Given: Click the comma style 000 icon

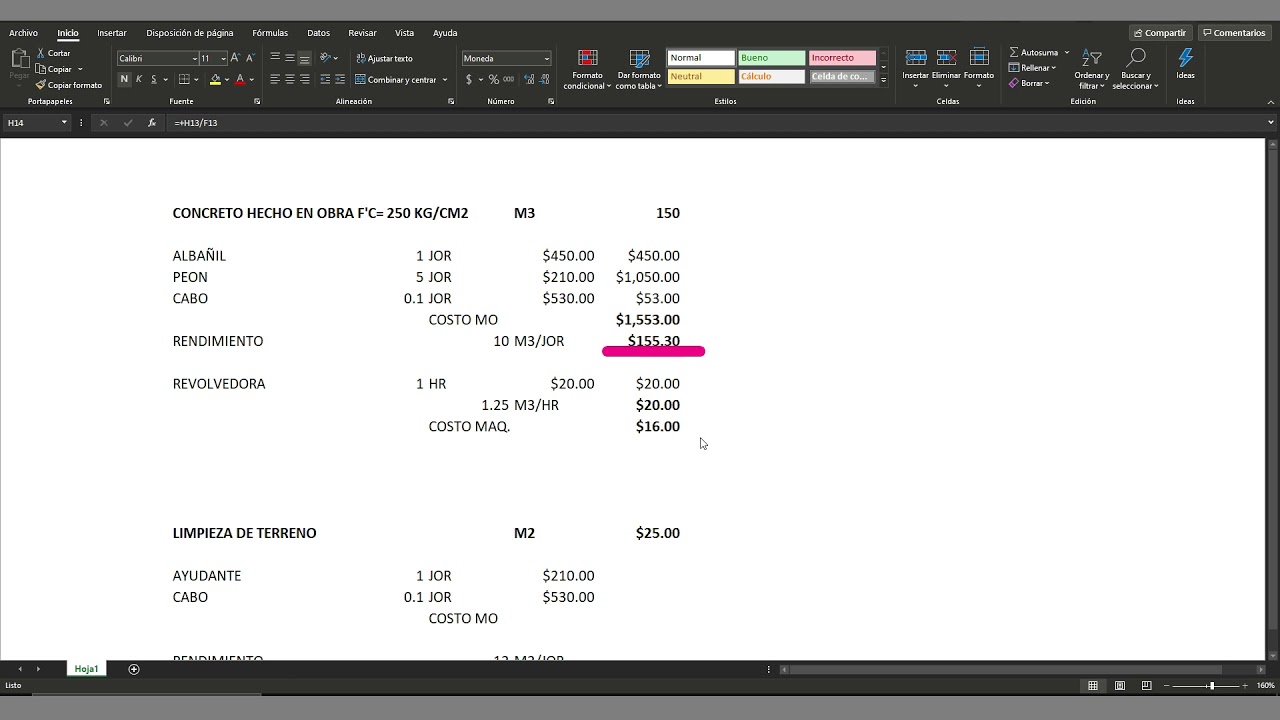Looking at the screenshot, I should pos(509,79).
